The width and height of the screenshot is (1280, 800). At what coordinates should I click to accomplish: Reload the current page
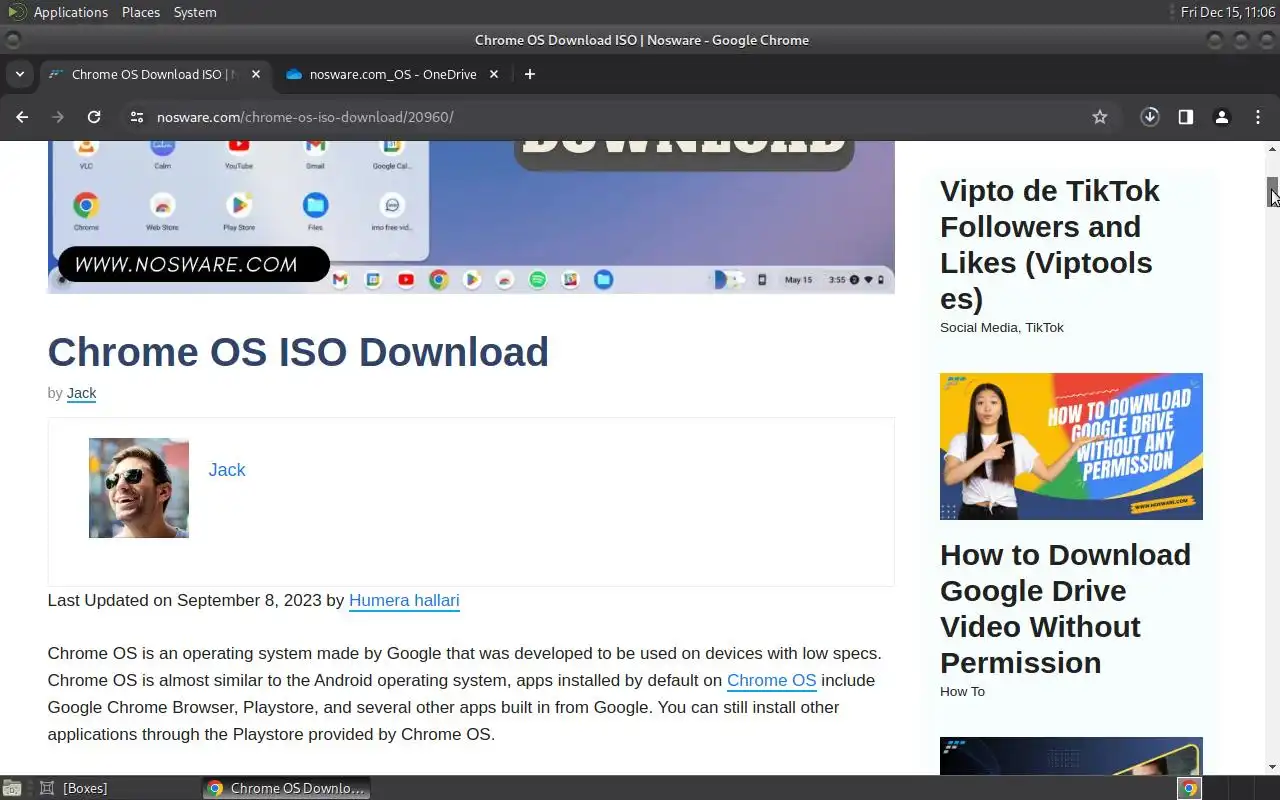pyautogui.click(x=94, y=117)
